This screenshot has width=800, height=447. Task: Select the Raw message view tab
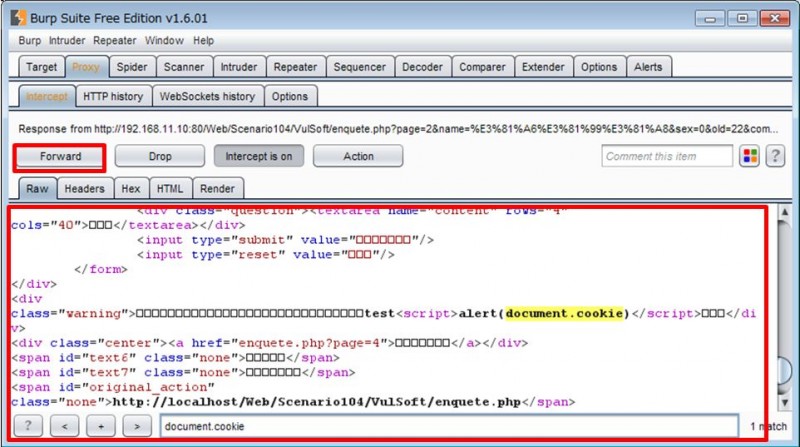click(x=37, y=189)
